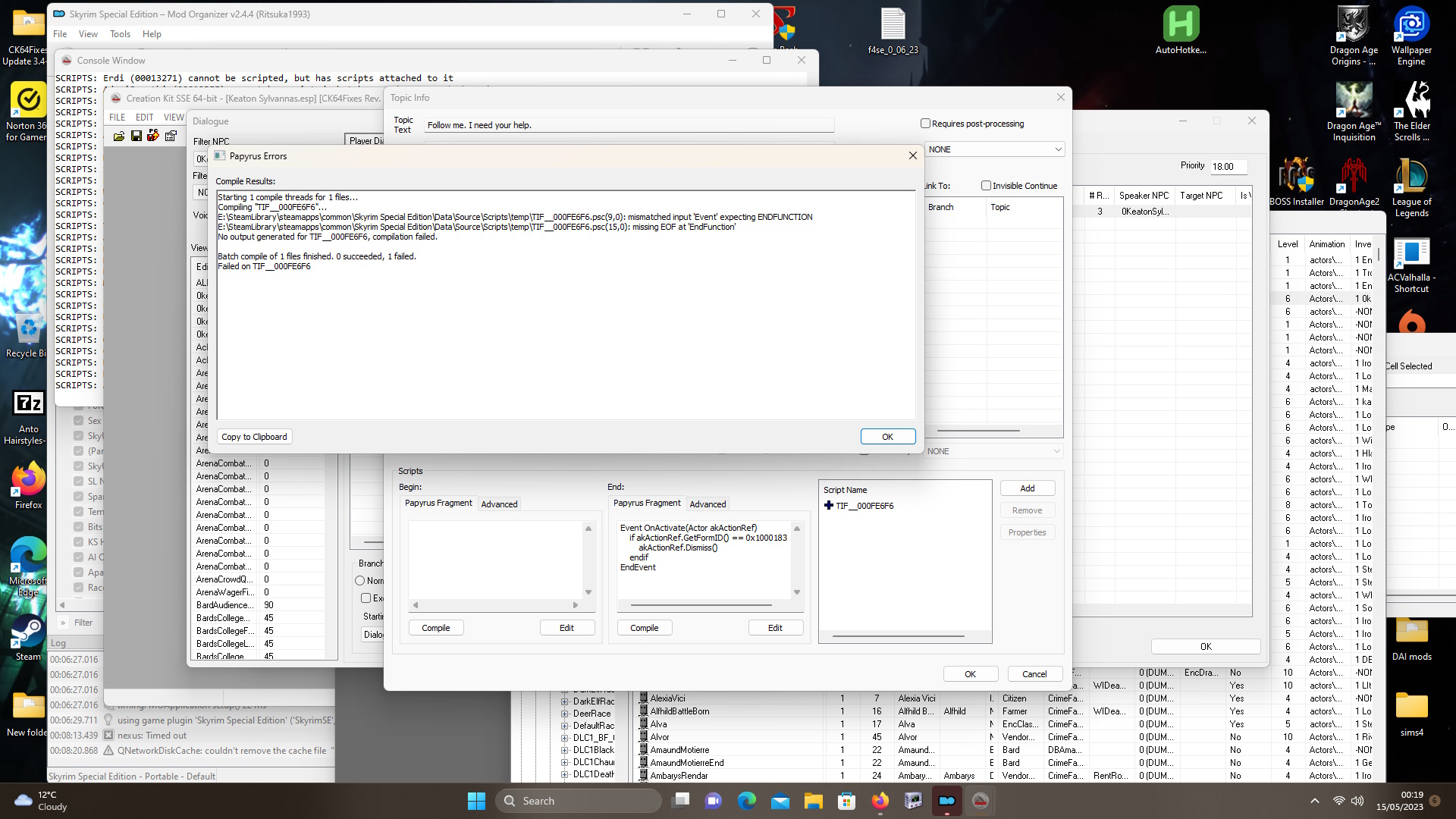Screen dimensions: 1456x819
Task: Open the Advanced tab in End fragment
Action: [707, 504]
